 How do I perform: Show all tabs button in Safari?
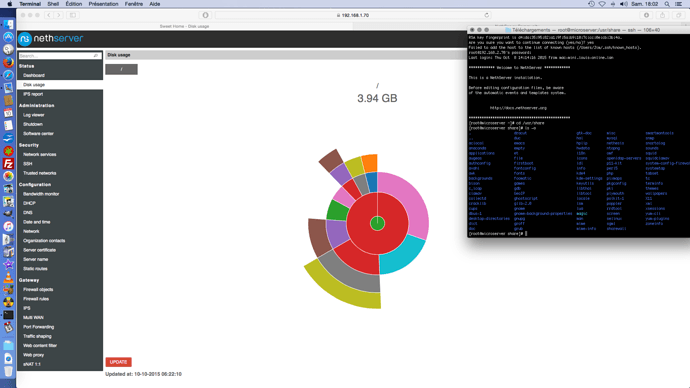[x=679, y=15]
